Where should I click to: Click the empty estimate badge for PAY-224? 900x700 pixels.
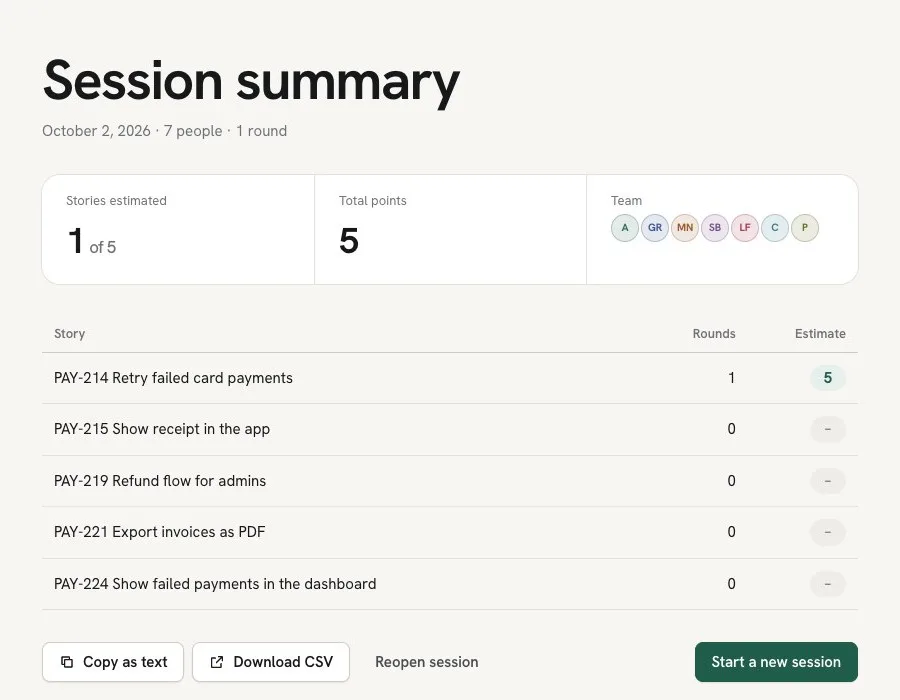pos(828,584)
